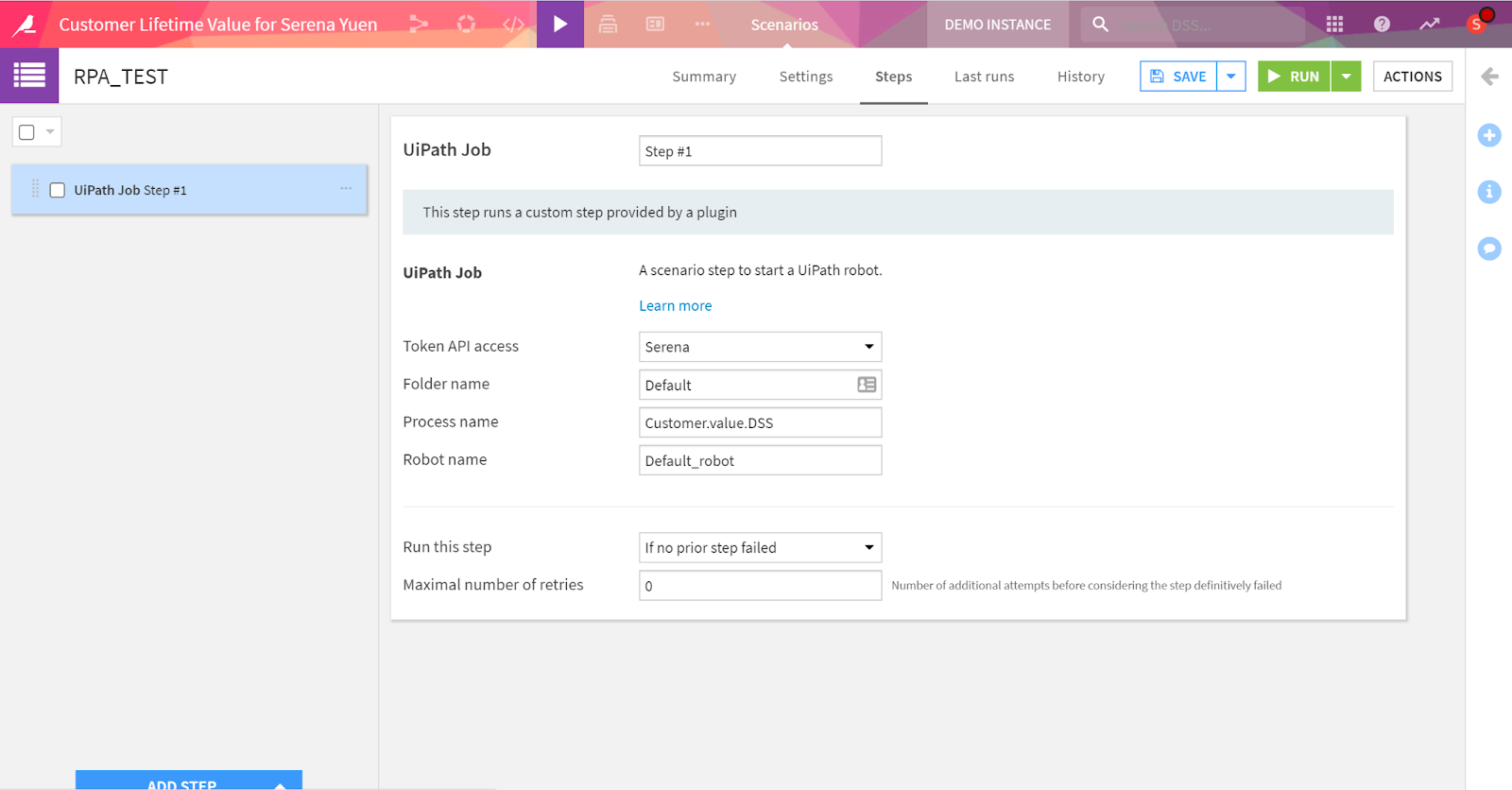1512x790 pixels.
Task: Select the Steps tab
Action: pyautogui.click(x=894, y=77)
